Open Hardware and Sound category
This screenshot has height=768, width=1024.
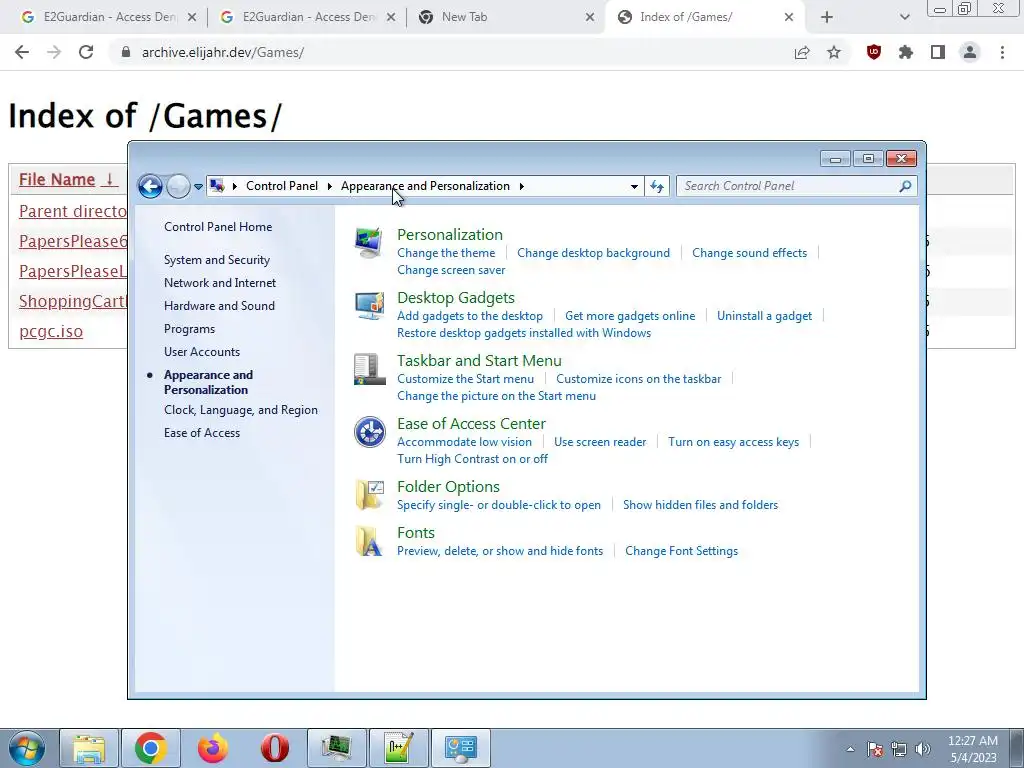click(x=219, y=306)
